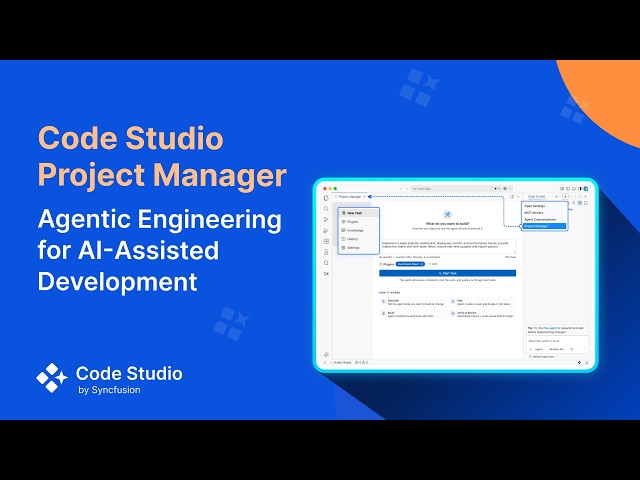Click the new chat plus icon in Code Studio panel

556,197
